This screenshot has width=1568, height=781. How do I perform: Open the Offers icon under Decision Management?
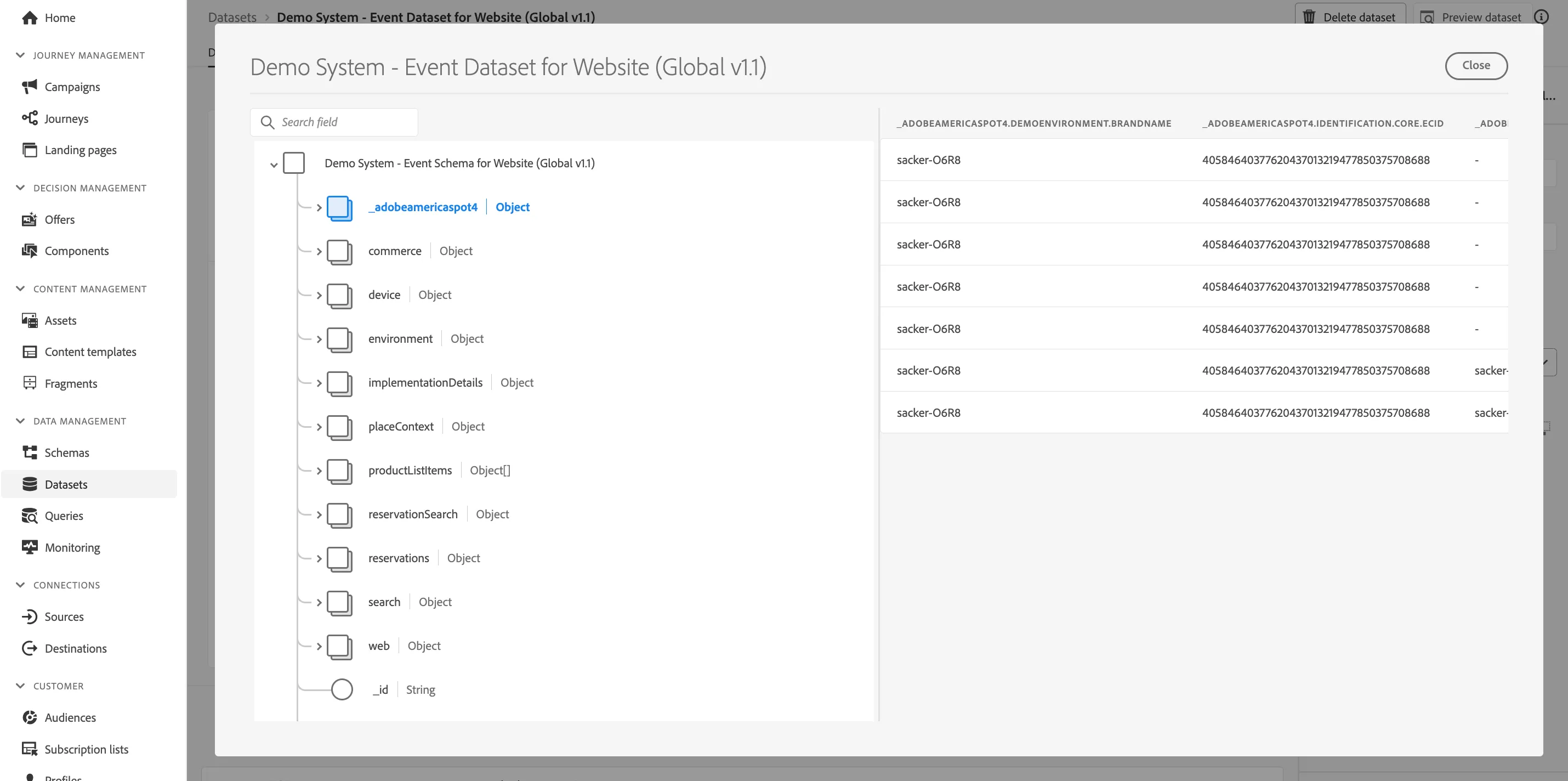(x=29, y=219)
